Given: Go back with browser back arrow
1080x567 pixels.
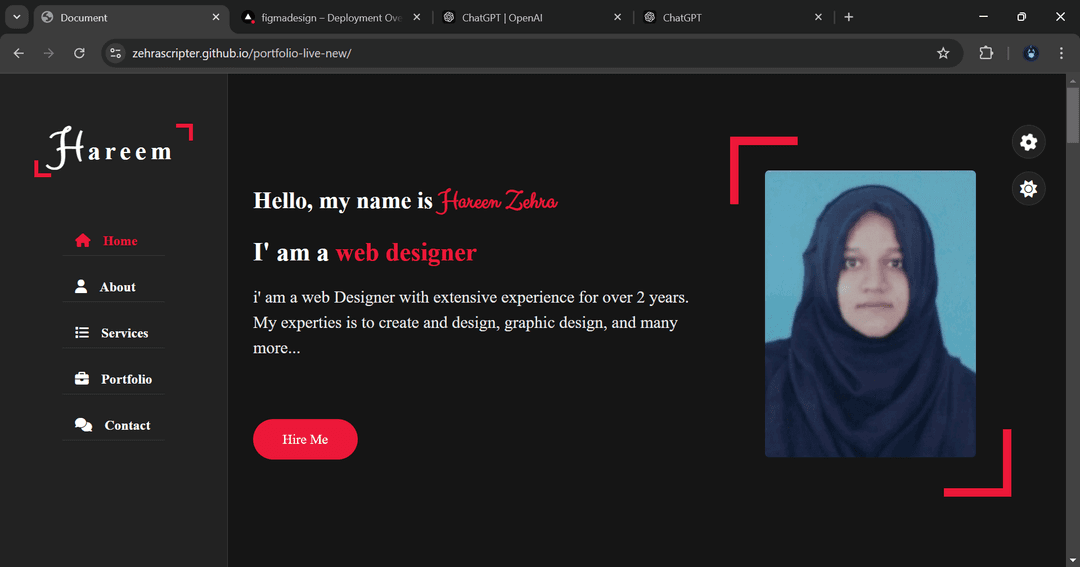Looking at the screenshot, I should click(19, 53).
